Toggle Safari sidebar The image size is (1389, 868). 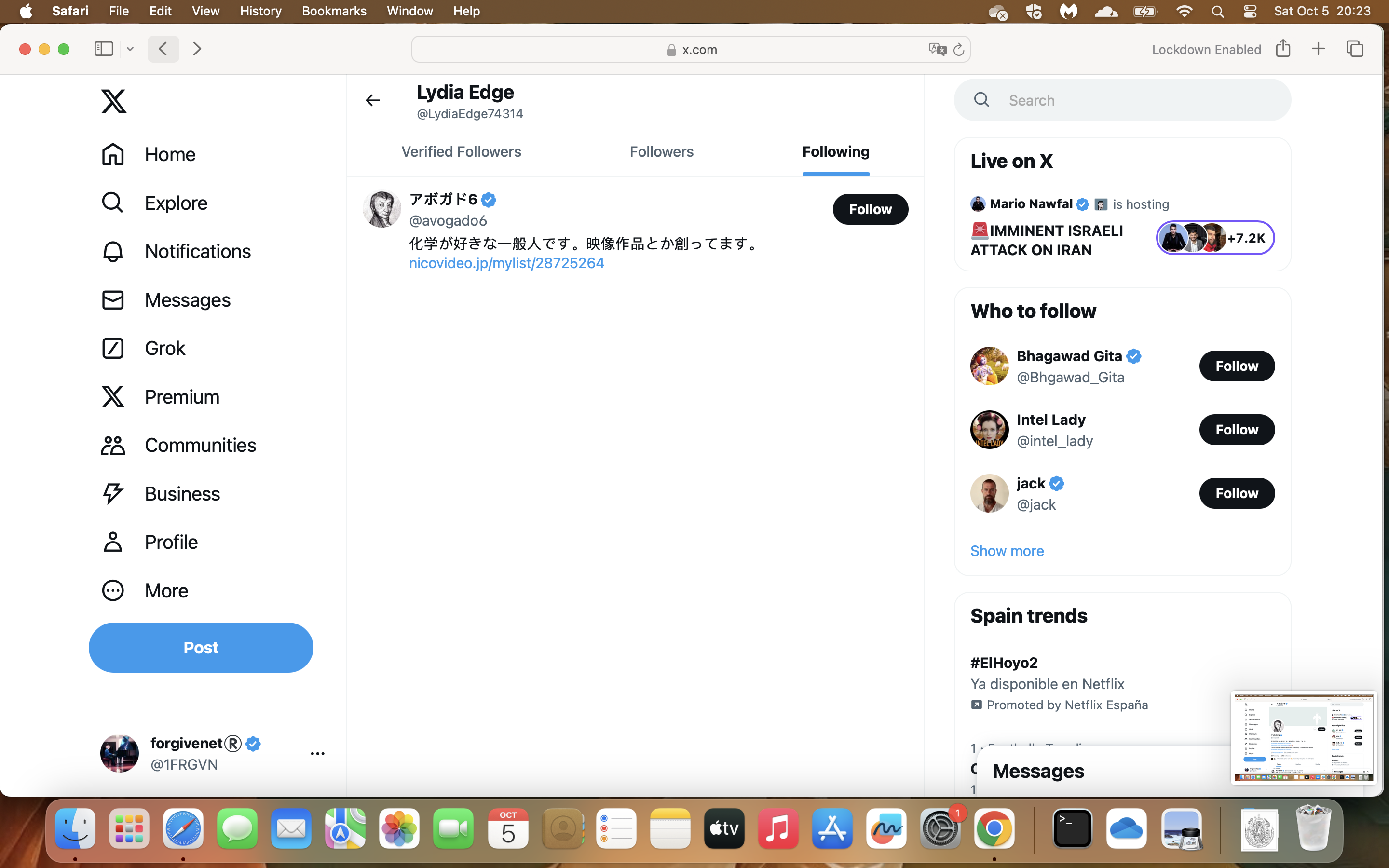pos(103,49)
